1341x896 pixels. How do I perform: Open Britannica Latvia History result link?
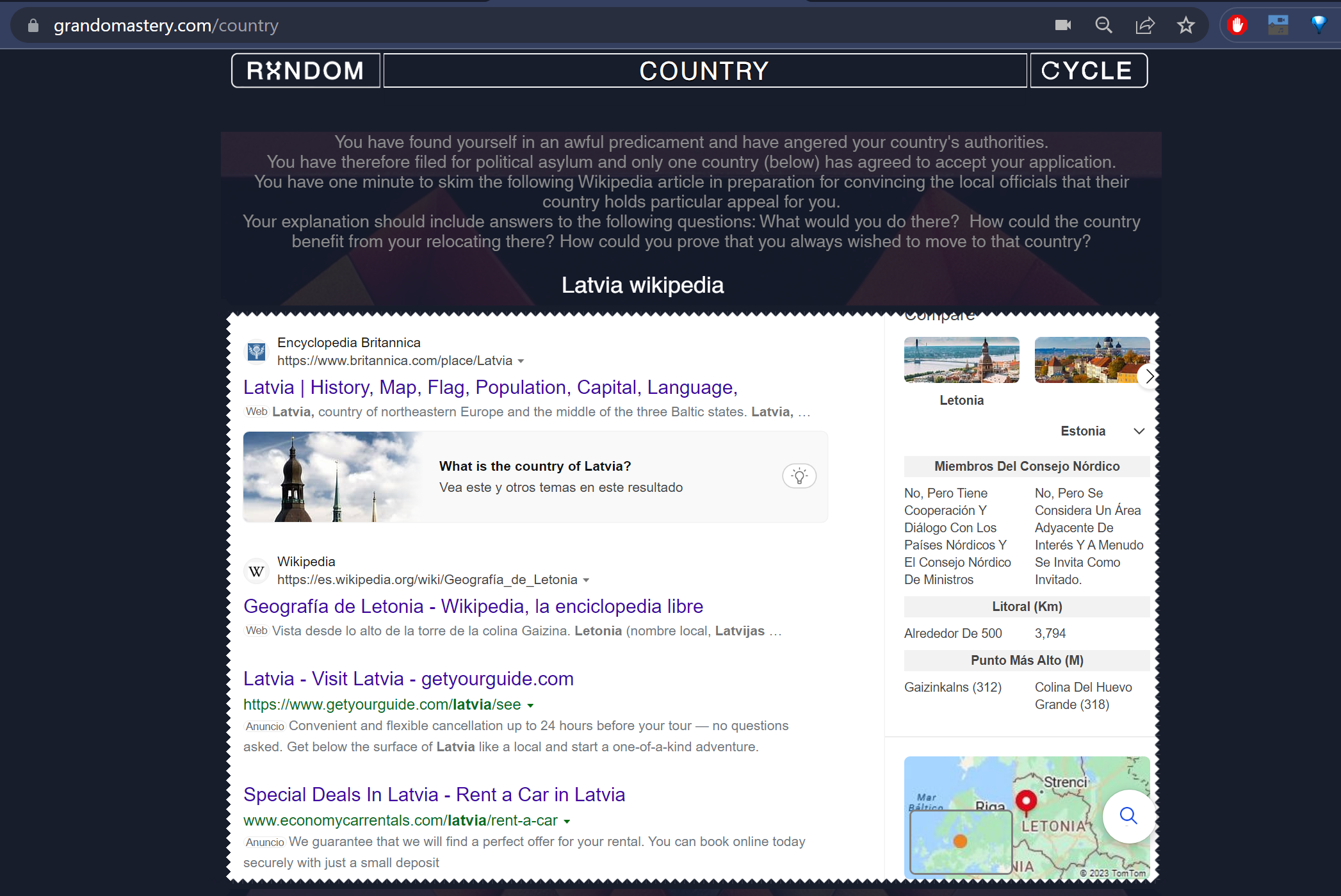[491, 387]
